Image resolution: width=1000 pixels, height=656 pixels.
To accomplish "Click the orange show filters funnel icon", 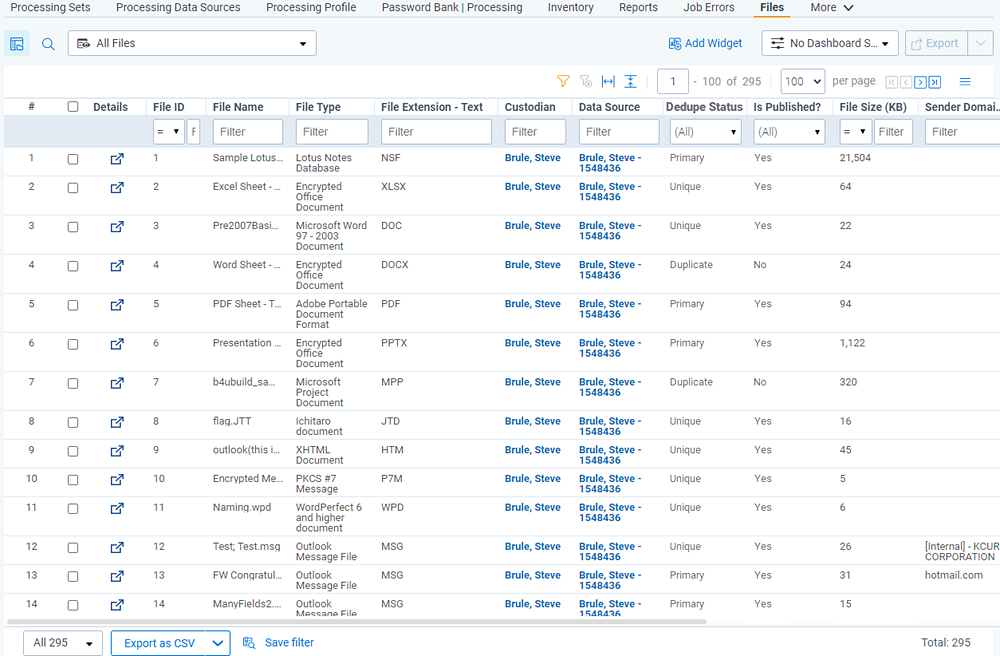I will point(563,81).
